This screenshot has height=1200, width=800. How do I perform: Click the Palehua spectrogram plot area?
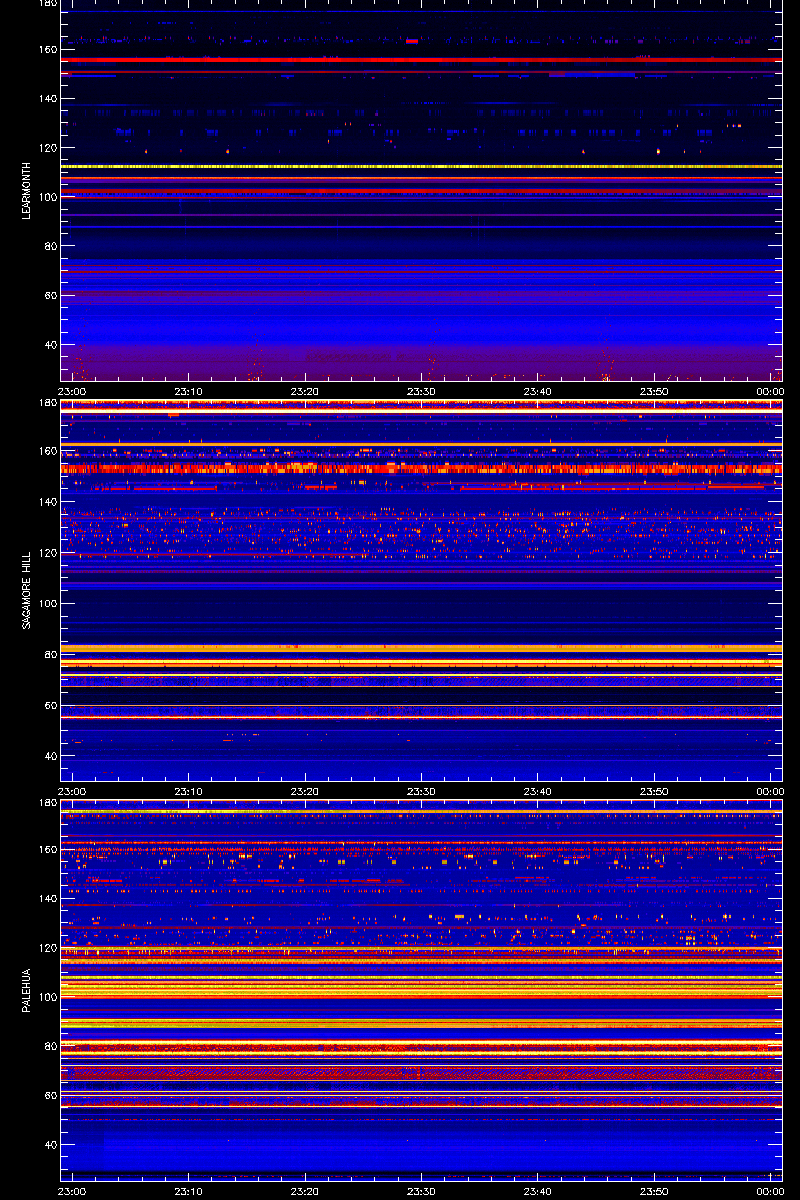pos(422,990)
